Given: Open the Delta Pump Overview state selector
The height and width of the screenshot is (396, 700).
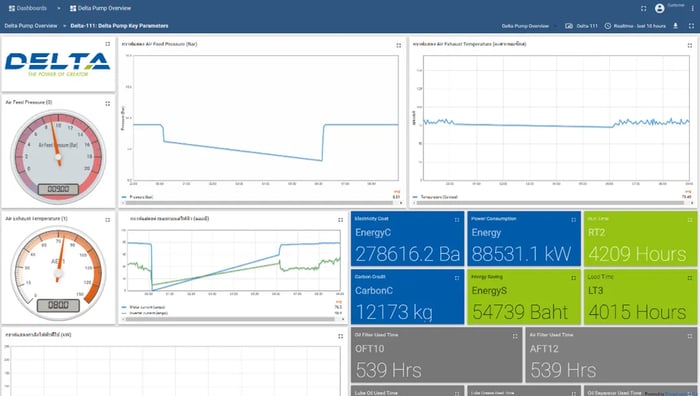Looking at the screenshot, I should (525, 26).
